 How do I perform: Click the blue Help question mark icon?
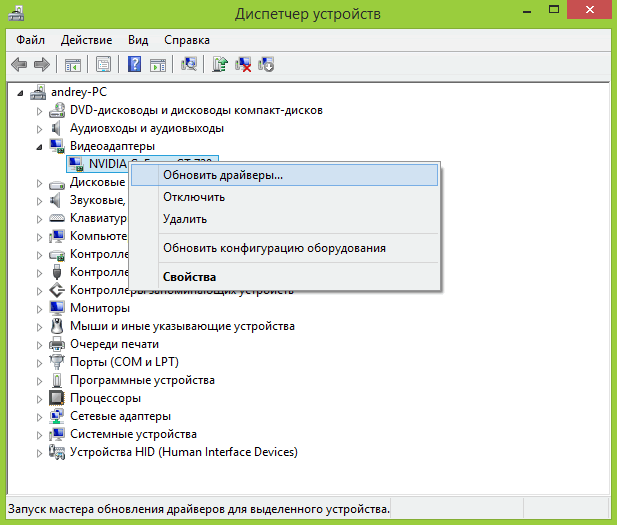pyautogui.click(x=134, y=65)
